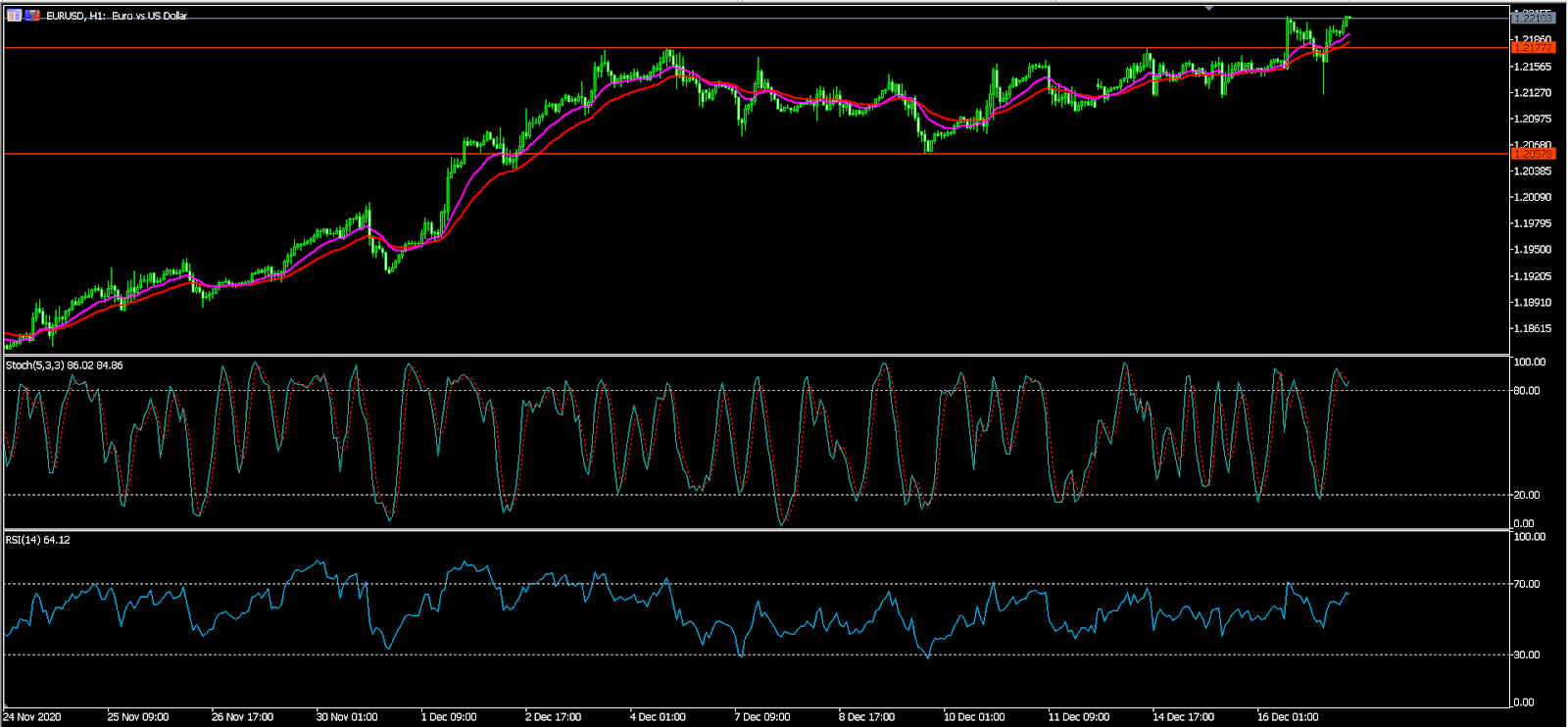The image size is (1568, 727).
Task: Click the Stochastic 80.00 level label
Action: coord(1527,391)
